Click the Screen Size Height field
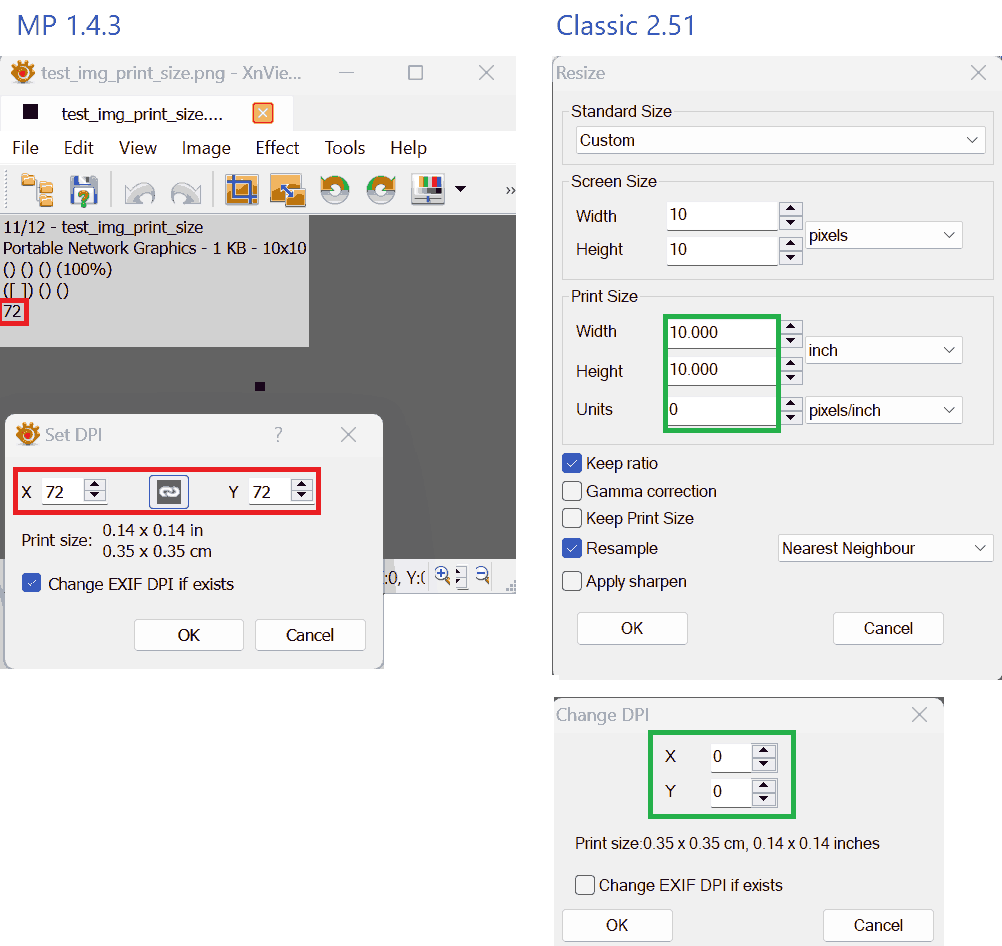 [722, 250]
